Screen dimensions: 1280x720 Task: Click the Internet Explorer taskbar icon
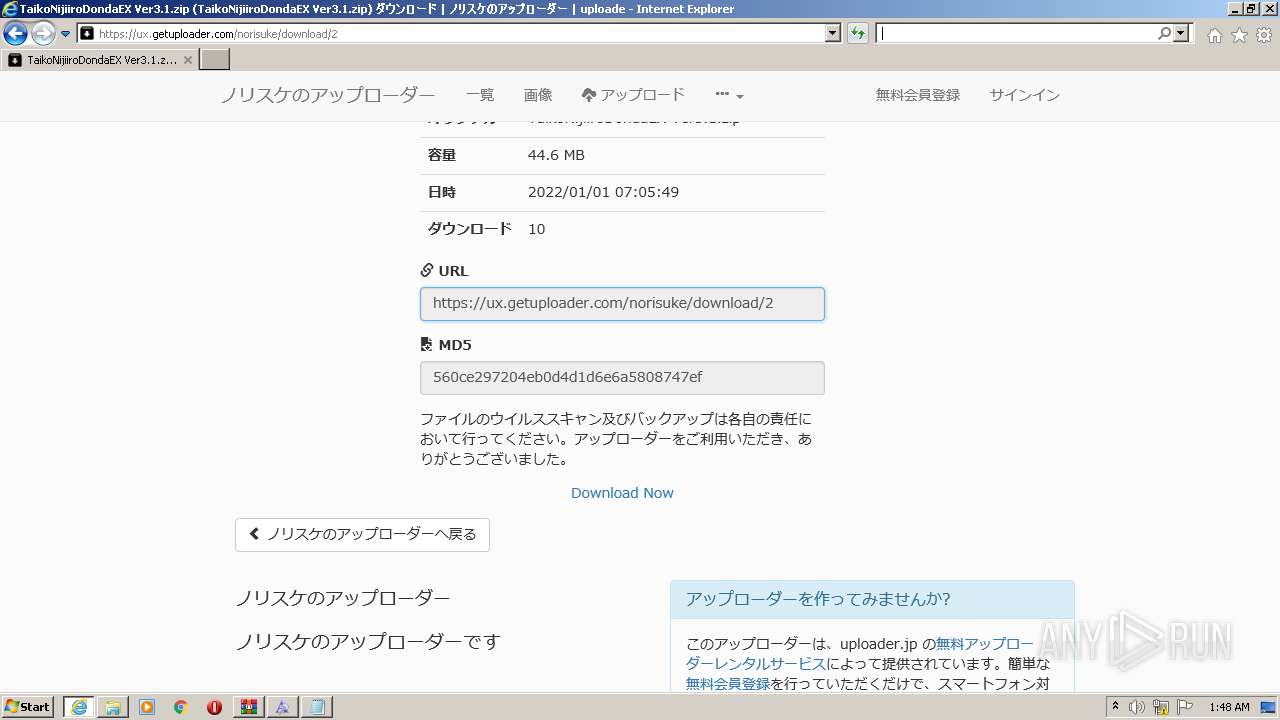pyautogui.click(x=79, y=707)
